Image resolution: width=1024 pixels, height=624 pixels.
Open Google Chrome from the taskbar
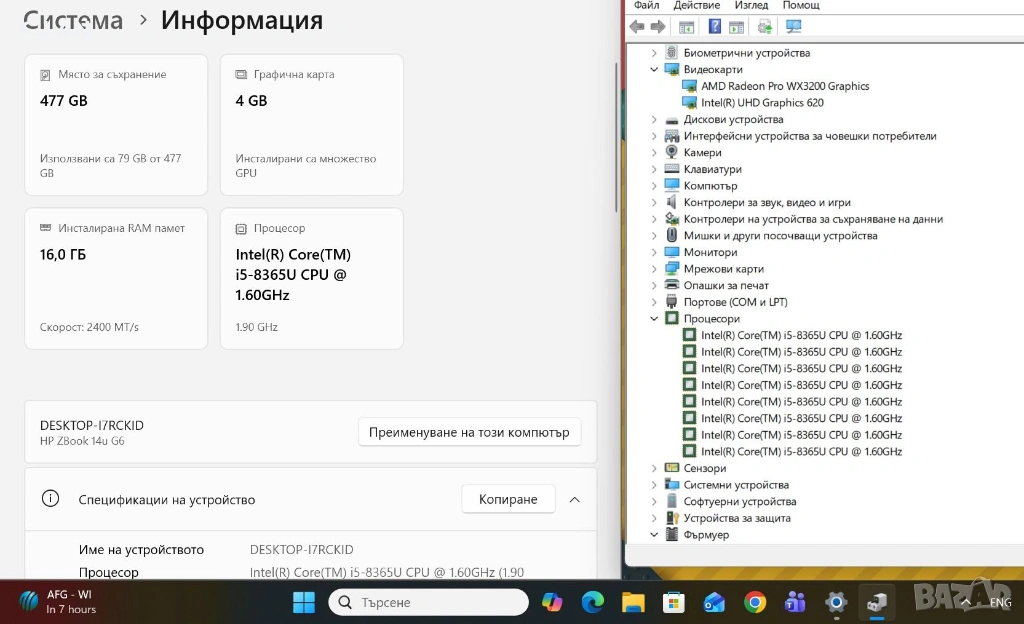click(x=755, y=602)
